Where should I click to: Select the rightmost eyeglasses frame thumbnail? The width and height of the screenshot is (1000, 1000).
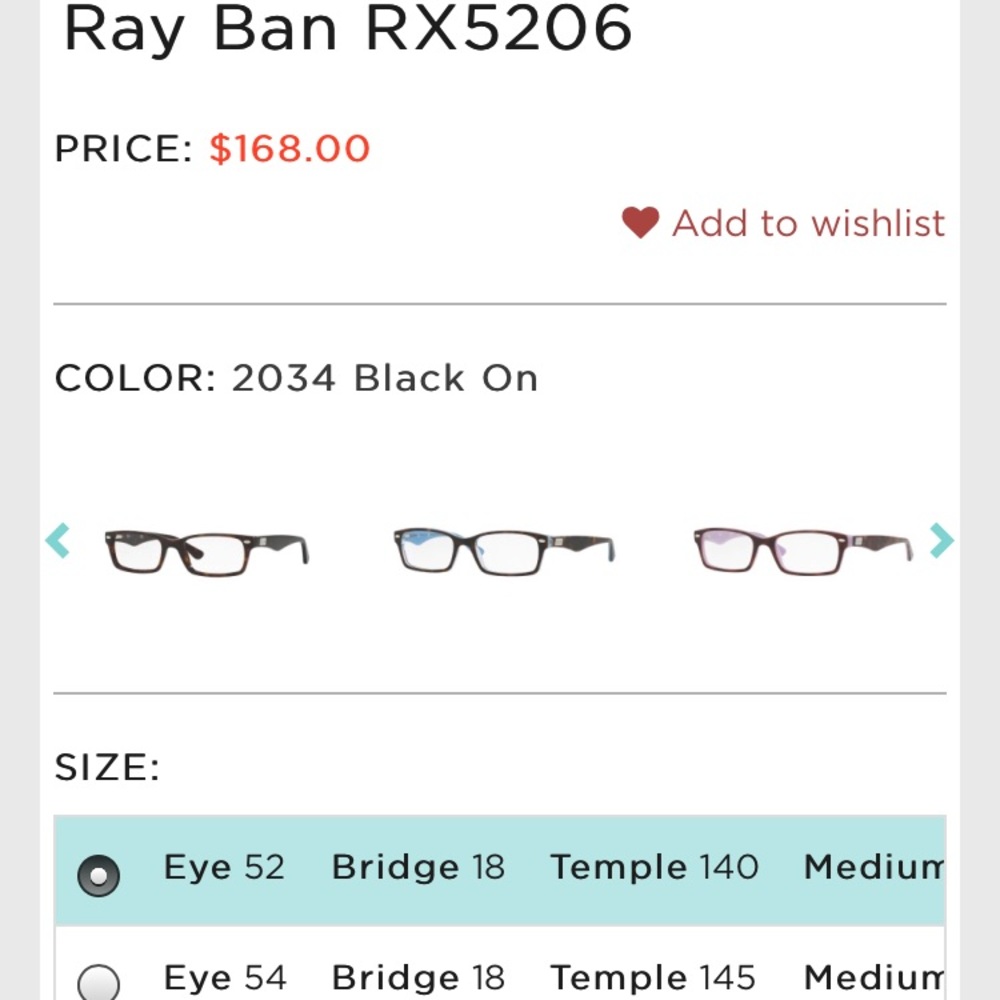point(800,545)
